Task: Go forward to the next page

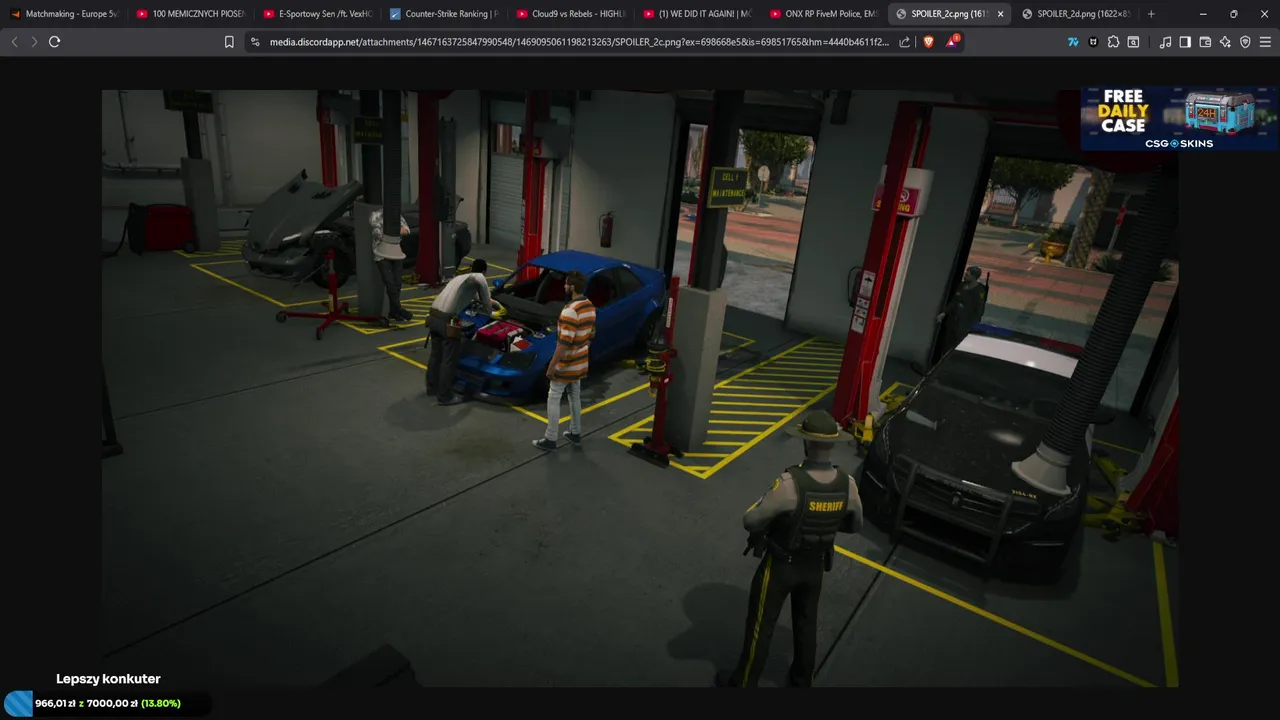Action: pos(34,42)
